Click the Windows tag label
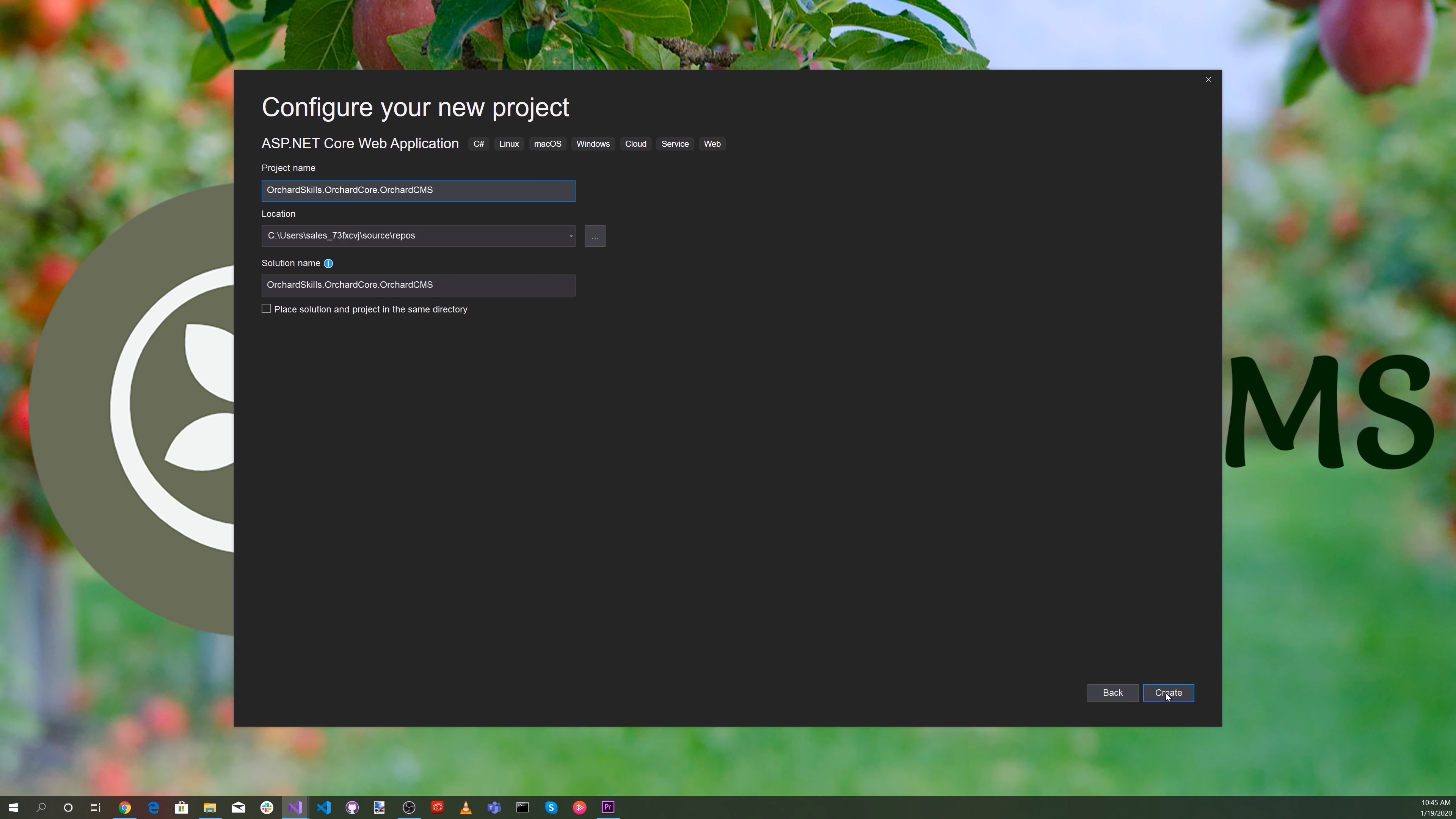Image resolution: width=1456 pixels, height=819 pixels. pos(593,144)
